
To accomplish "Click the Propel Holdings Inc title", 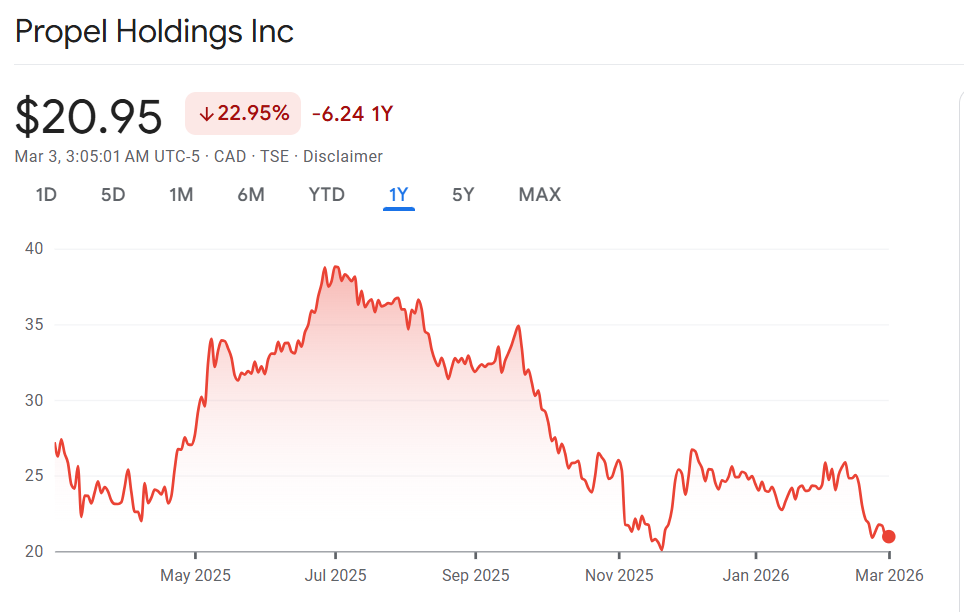I will pyautogui.click(x=154, y=31).
